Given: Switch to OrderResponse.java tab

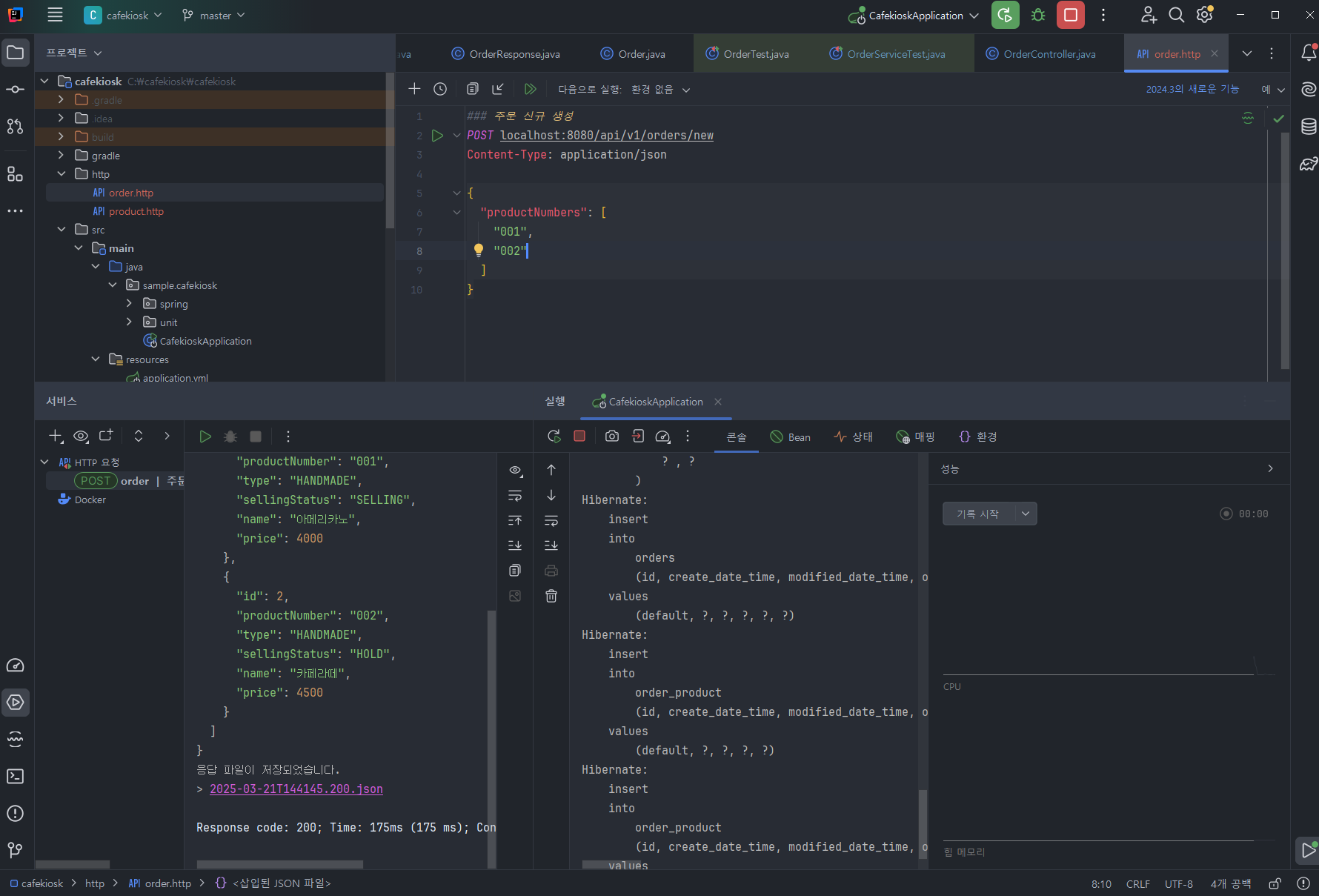Looking at the screenshot, I should tap(506, 53).
